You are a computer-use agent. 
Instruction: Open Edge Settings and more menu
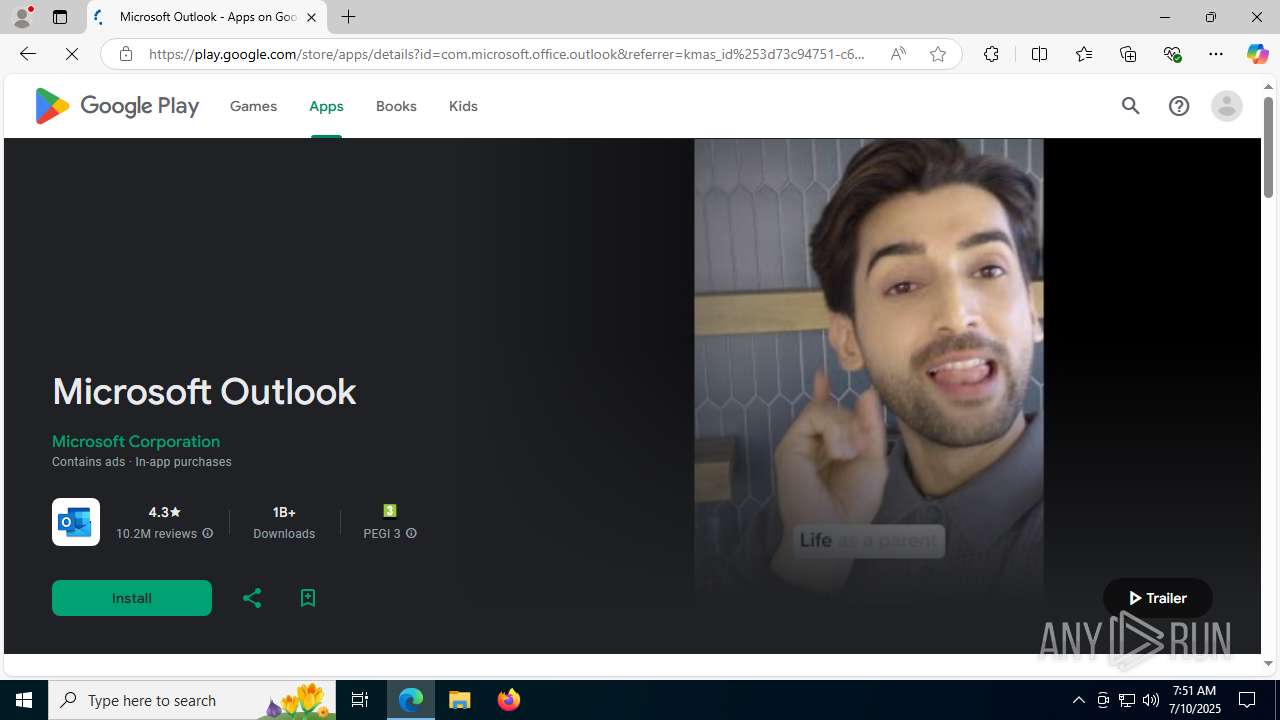point(1216,54)
